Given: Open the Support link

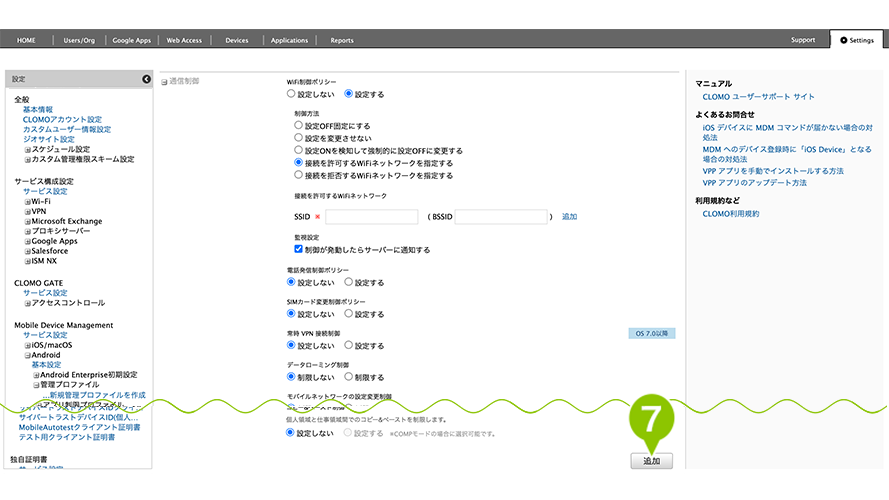Looking at the screenshot, I should [x=803, y=40].
